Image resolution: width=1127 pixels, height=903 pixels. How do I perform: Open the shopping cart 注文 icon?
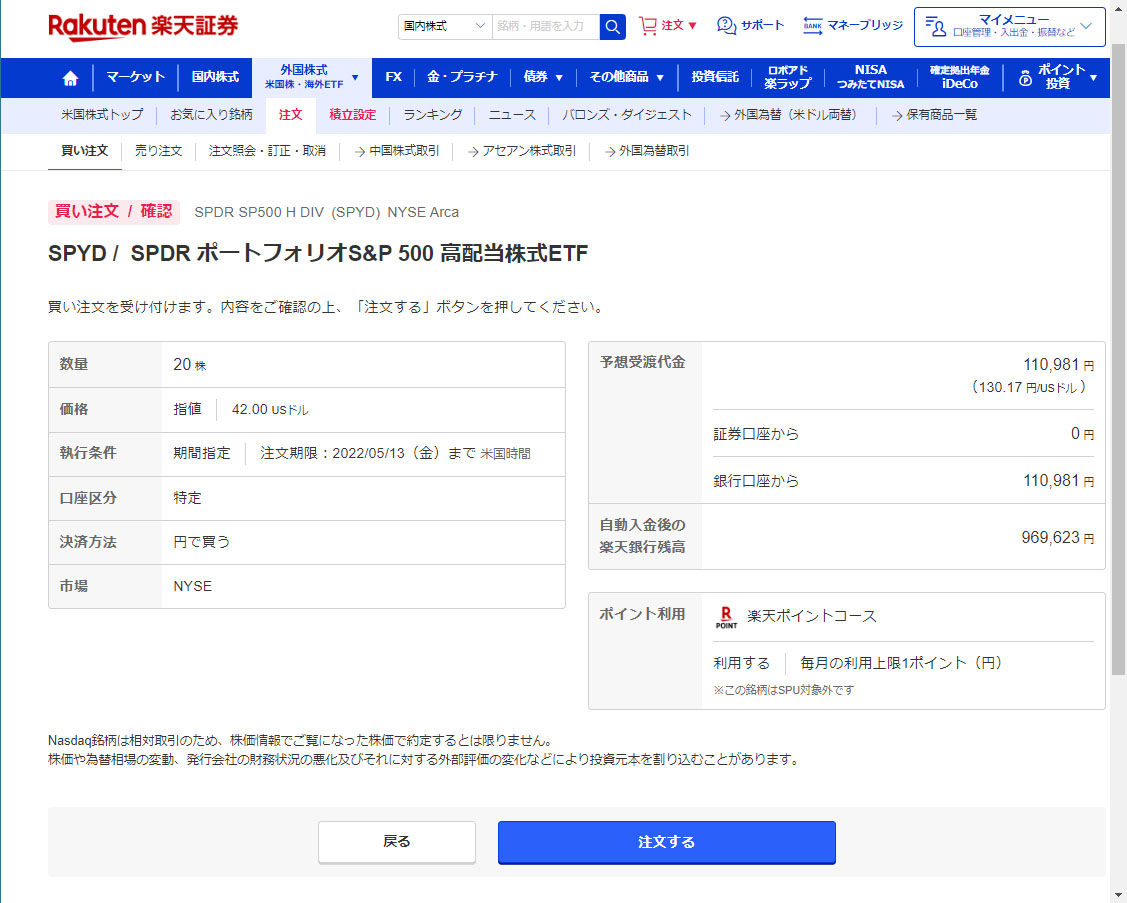click(649, 25)
